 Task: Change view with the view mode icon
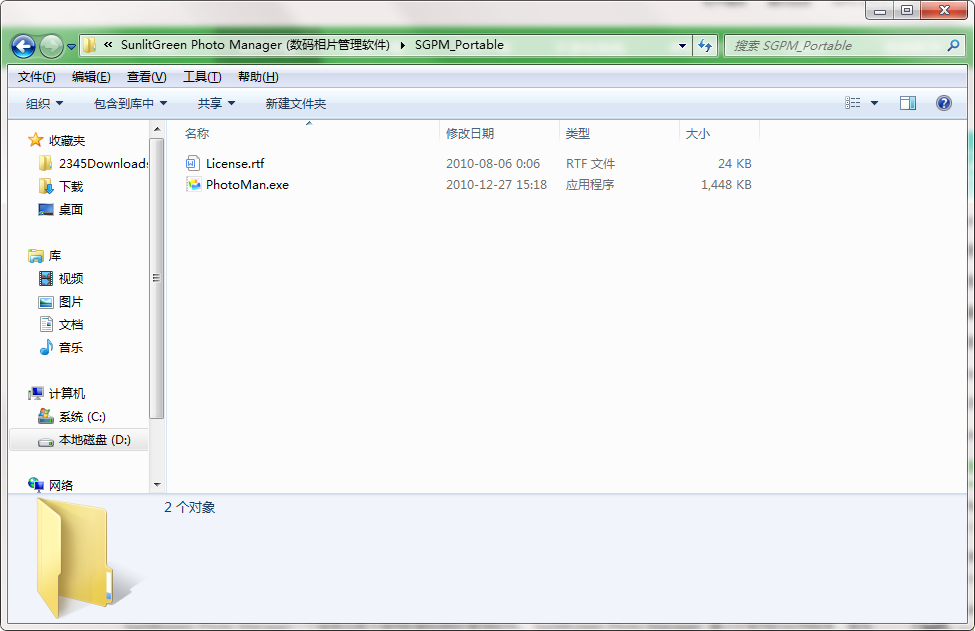click(853, 103)
